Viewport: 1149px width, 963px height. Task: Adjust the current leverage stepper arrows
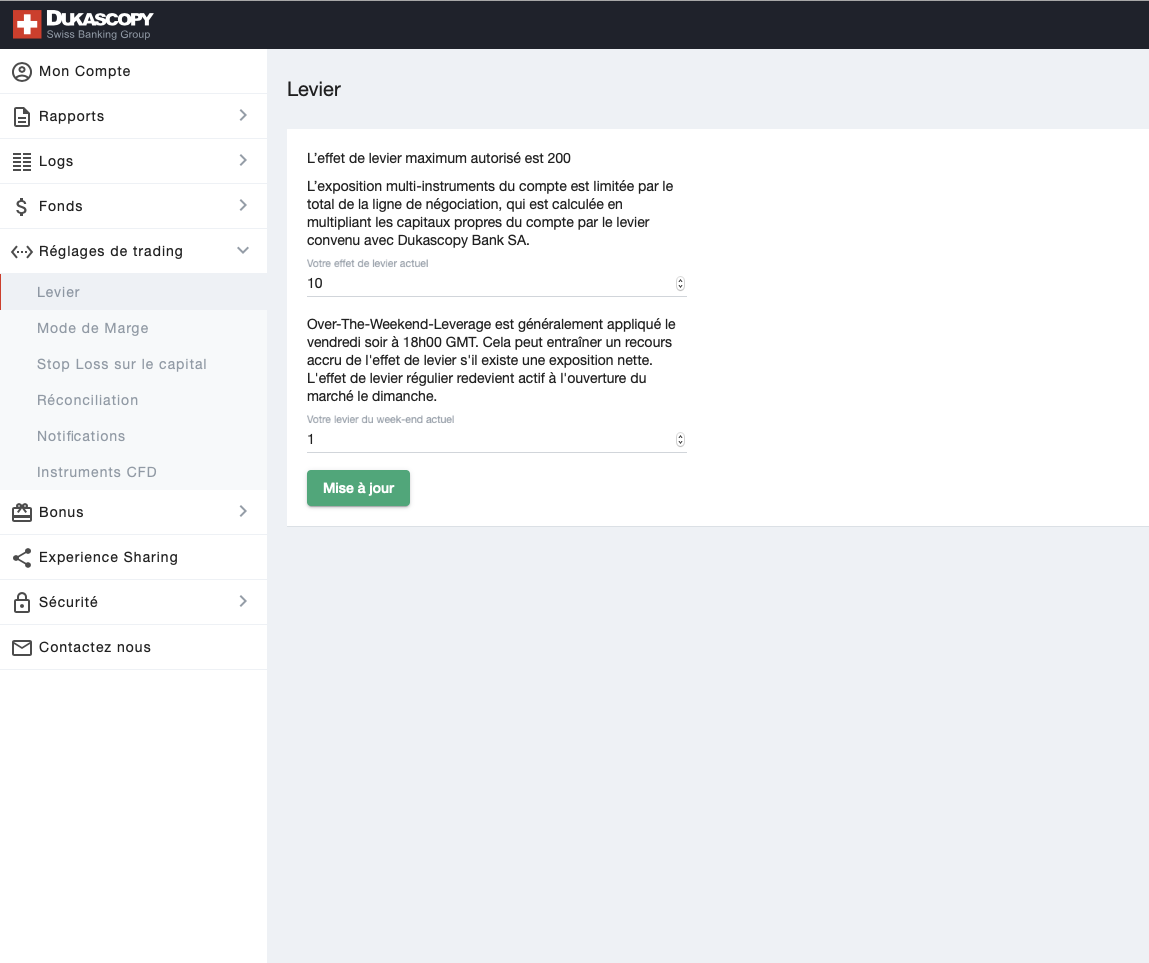coord(681,284)
